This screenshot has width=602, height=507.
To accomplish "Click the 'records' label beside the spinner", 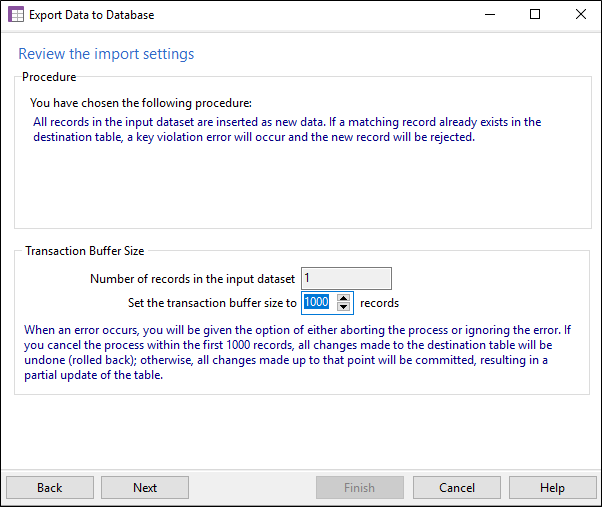I will (x=379, y=303).
